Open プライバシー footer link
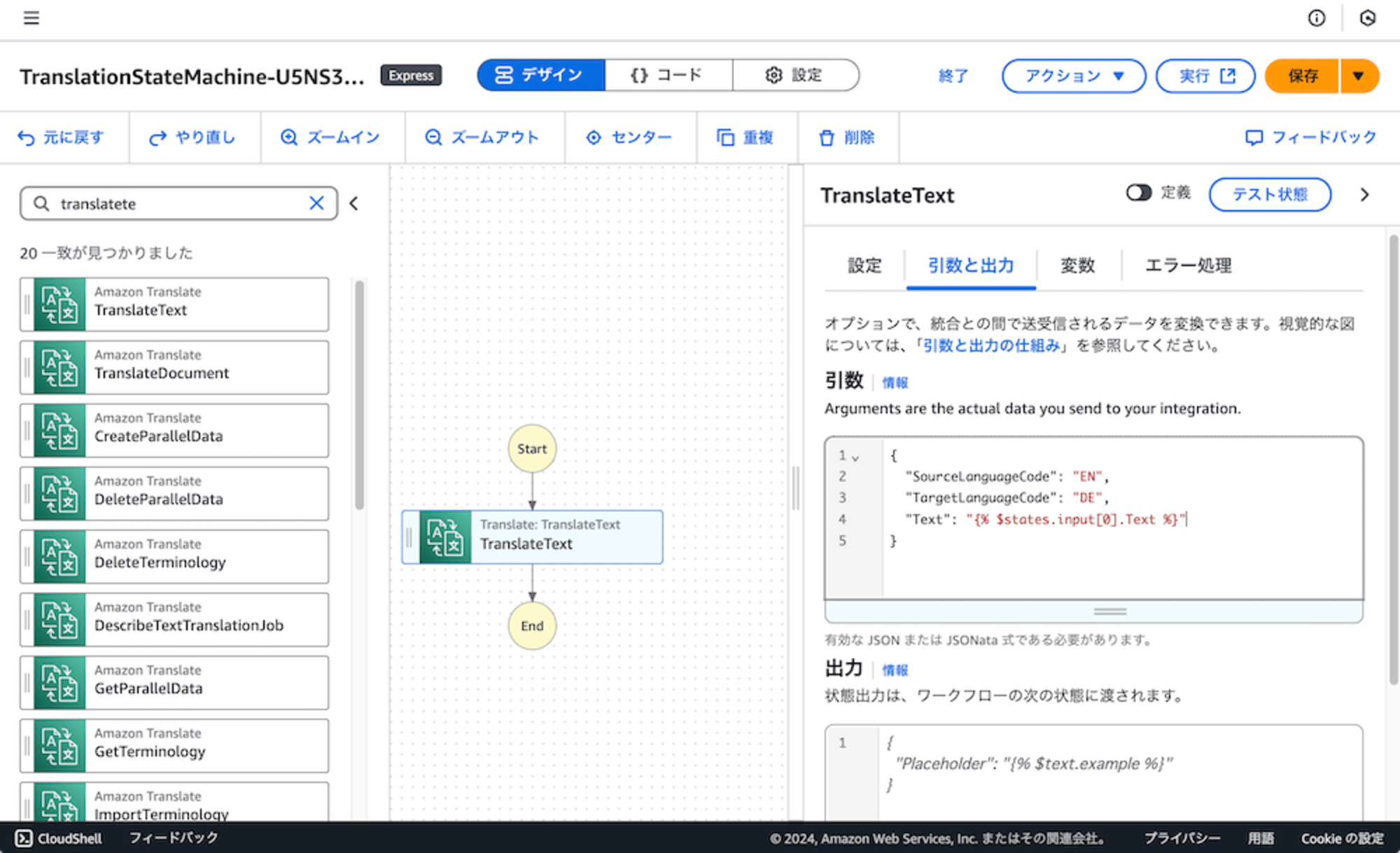1400x853 pixels. pos(1182,838)
